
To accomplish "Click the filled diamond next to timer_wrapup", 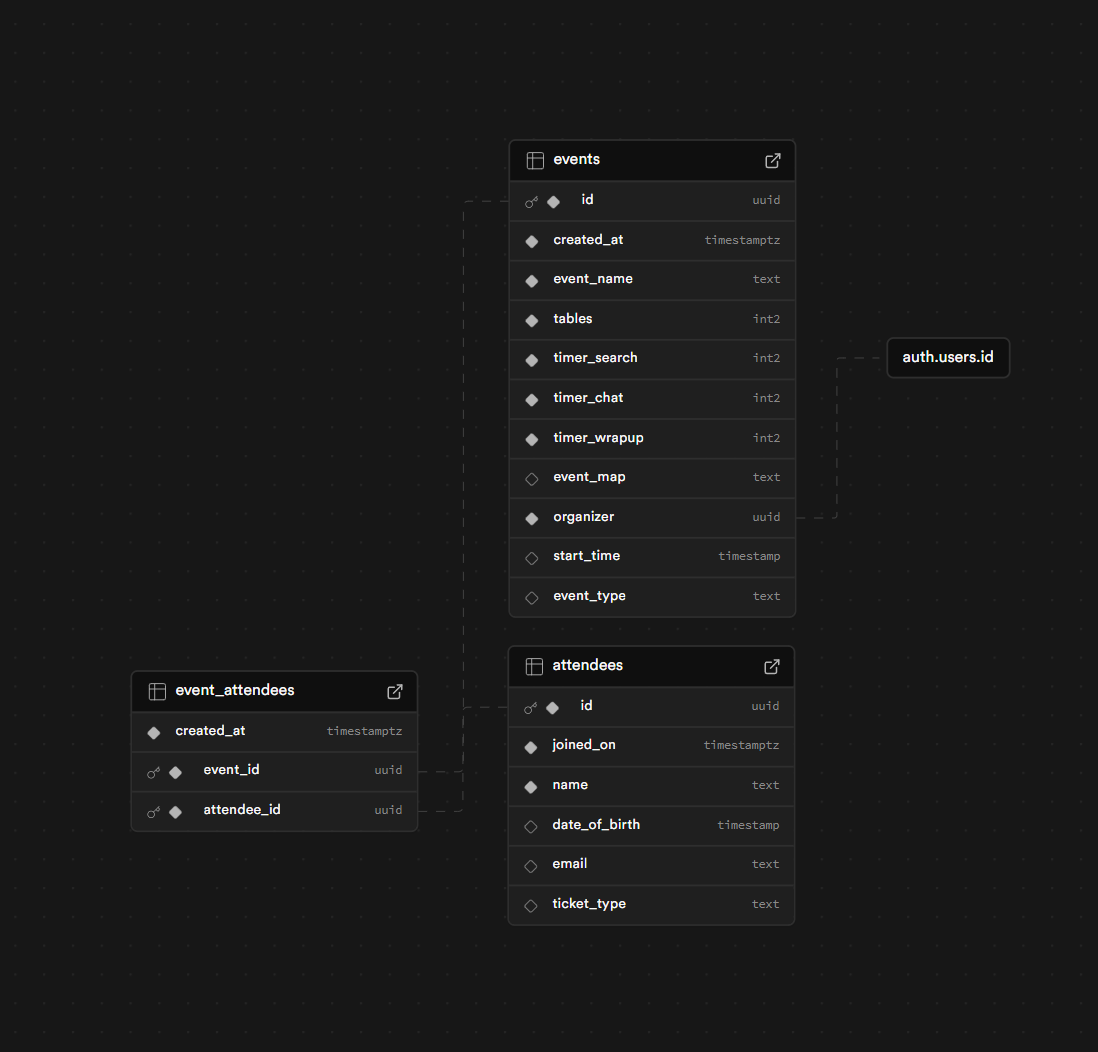I will 531,439.
